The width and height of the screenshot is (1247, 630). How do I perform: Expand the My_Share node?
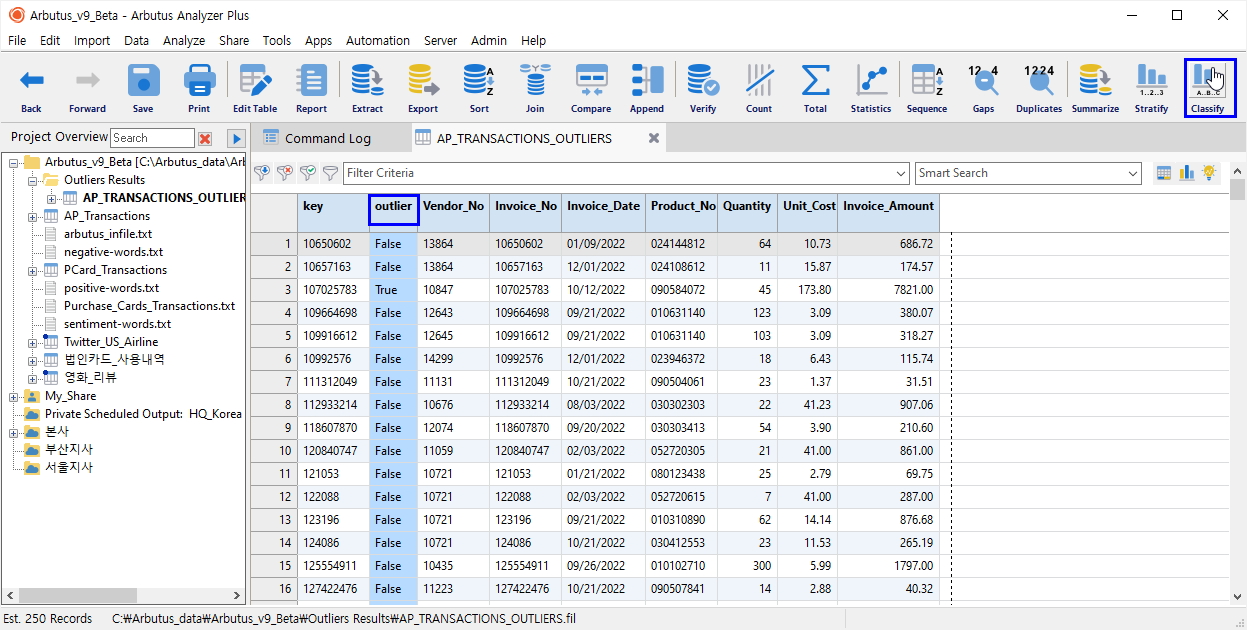pyautogui.click(x=14, y=396)
